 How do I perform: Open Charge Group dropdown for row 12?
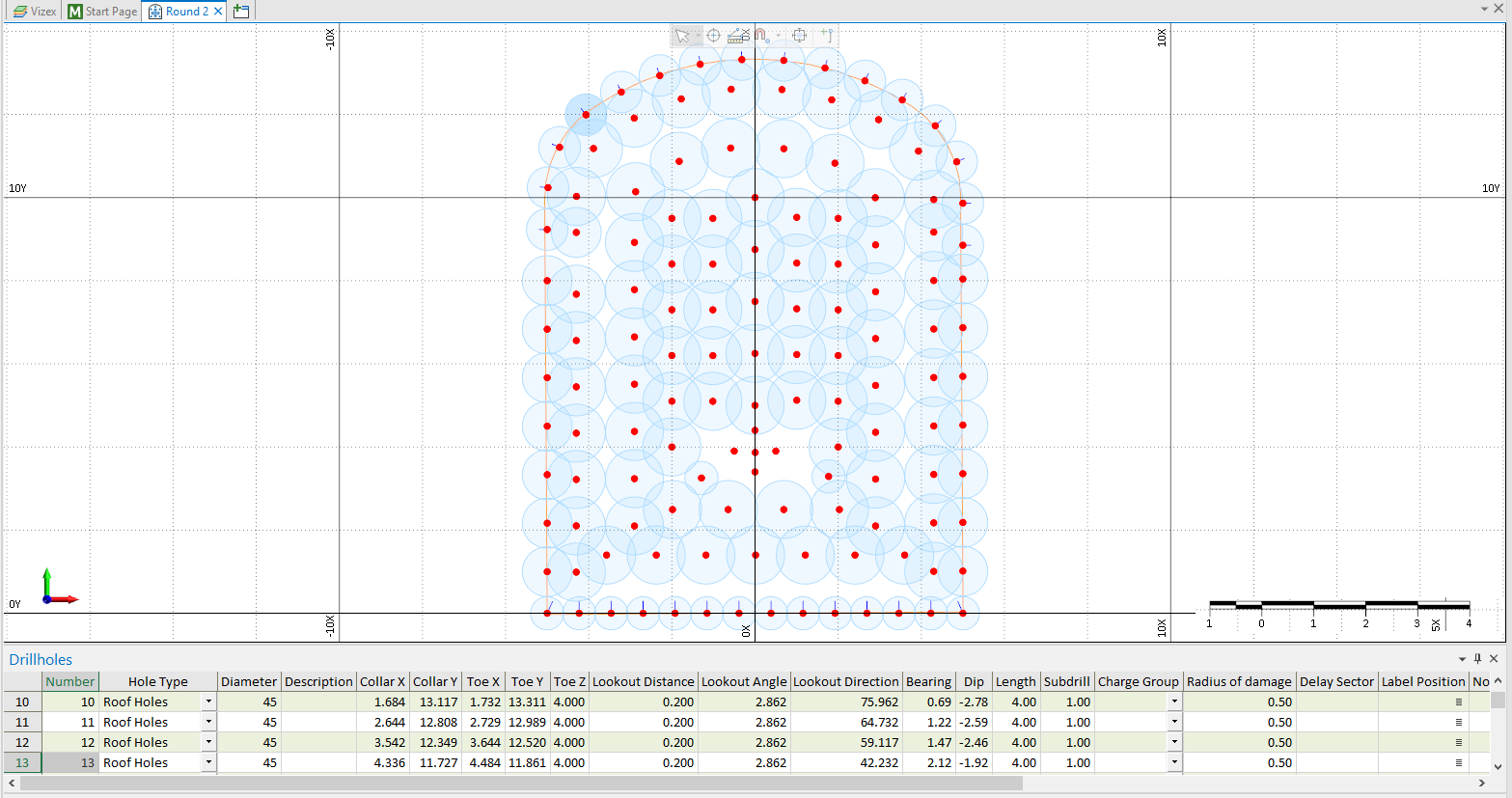point(1174,743)
